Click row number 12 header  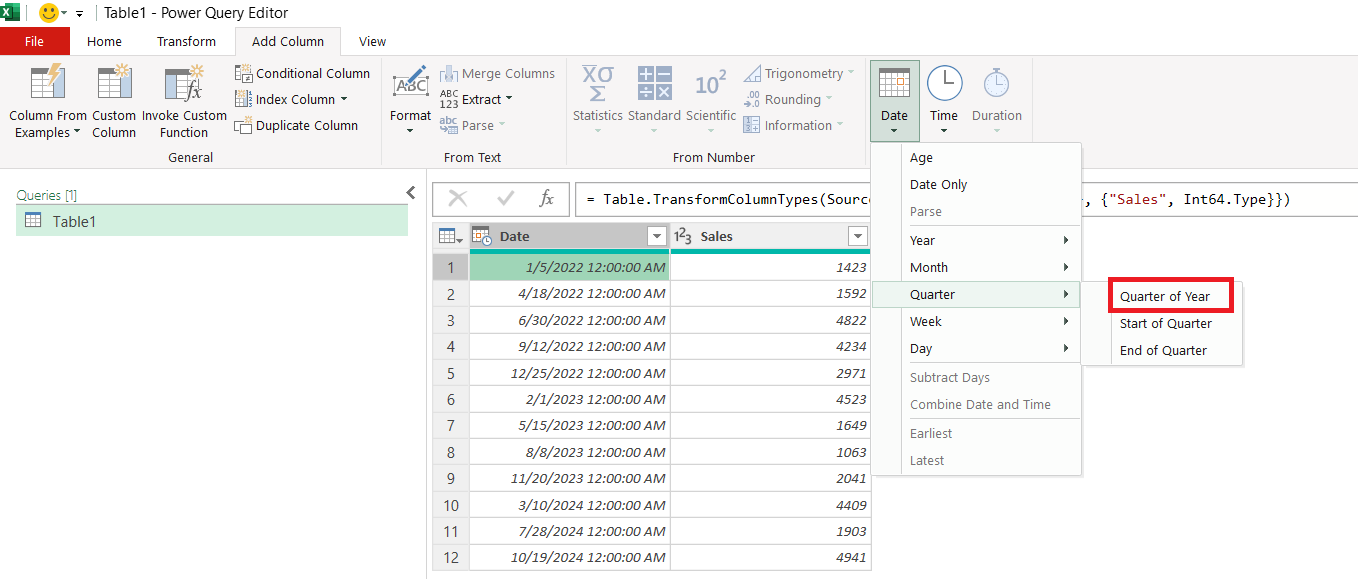451,557
